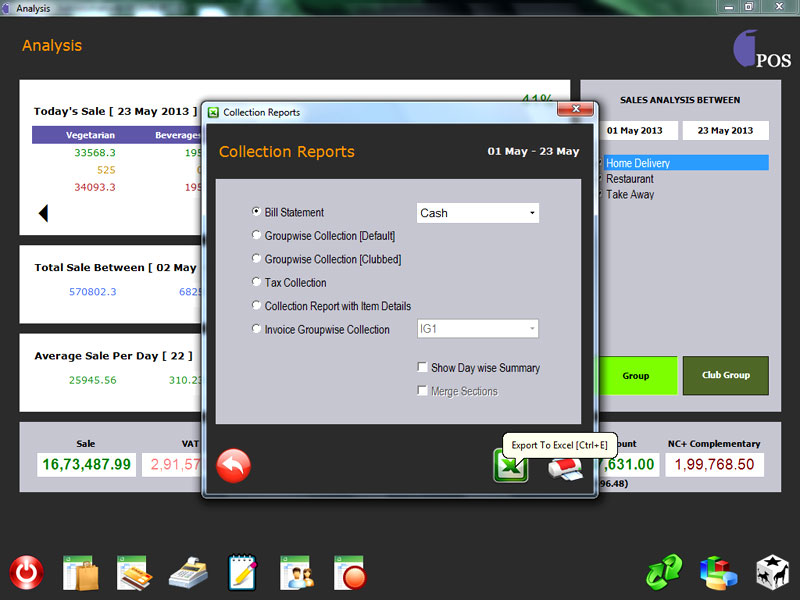Select the Tax Collection radio button
800x600 pixels.
[257, 283]
